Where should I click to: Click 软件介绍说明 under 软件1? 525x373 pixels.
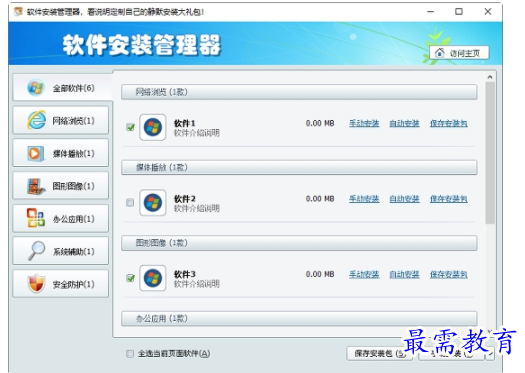click(197, 133)
